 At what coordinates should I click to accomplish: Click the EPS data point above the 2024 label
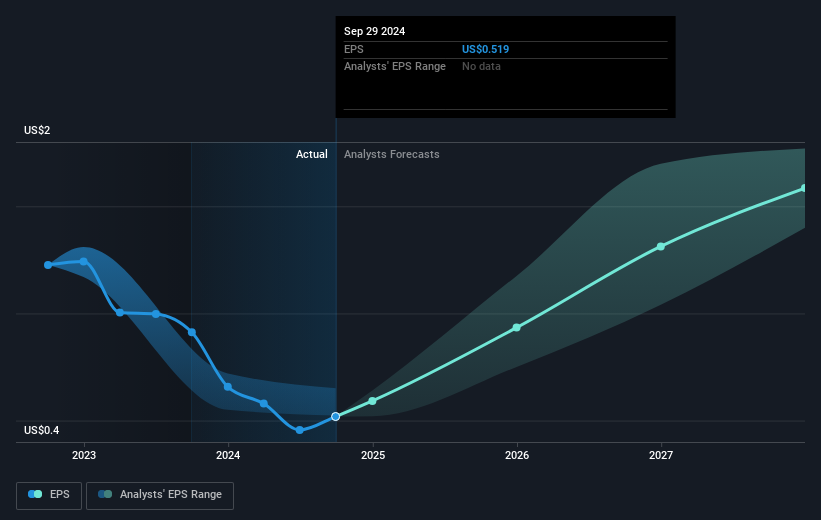pos(228,387)
